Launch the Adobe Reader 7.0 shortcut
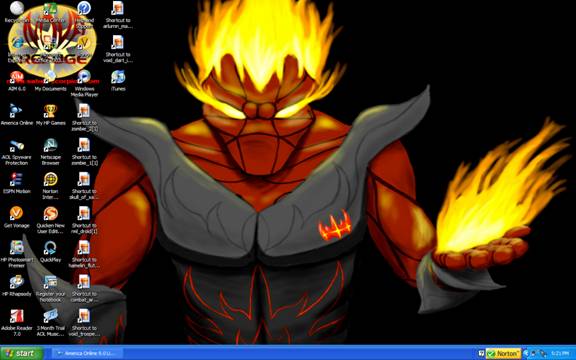The width and height of the screenshot is (576, 360). point(17,316)
